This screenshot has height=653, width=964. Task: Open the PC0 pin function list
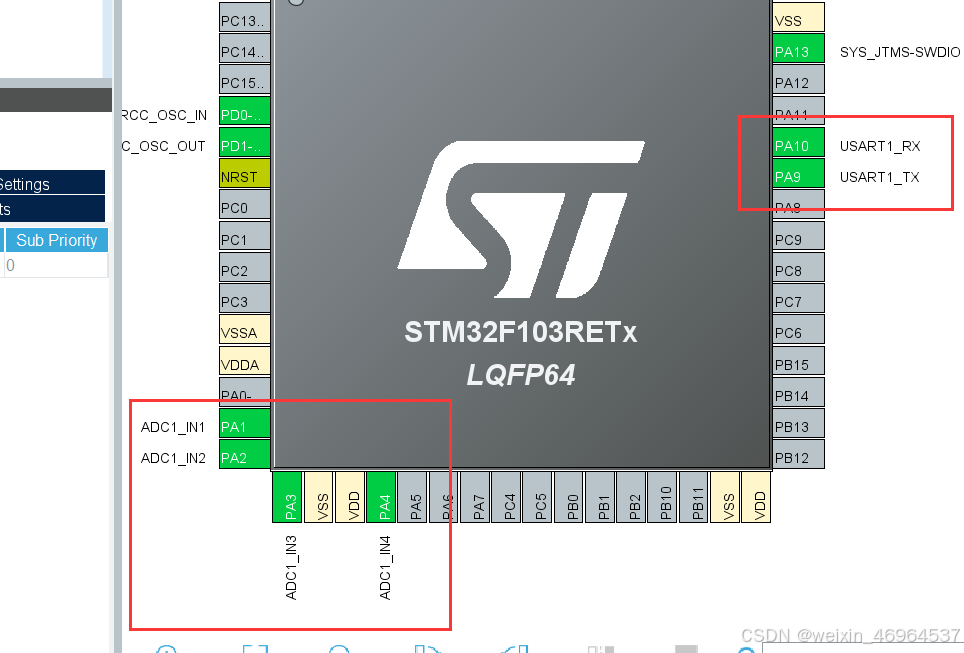pos(243,206)
